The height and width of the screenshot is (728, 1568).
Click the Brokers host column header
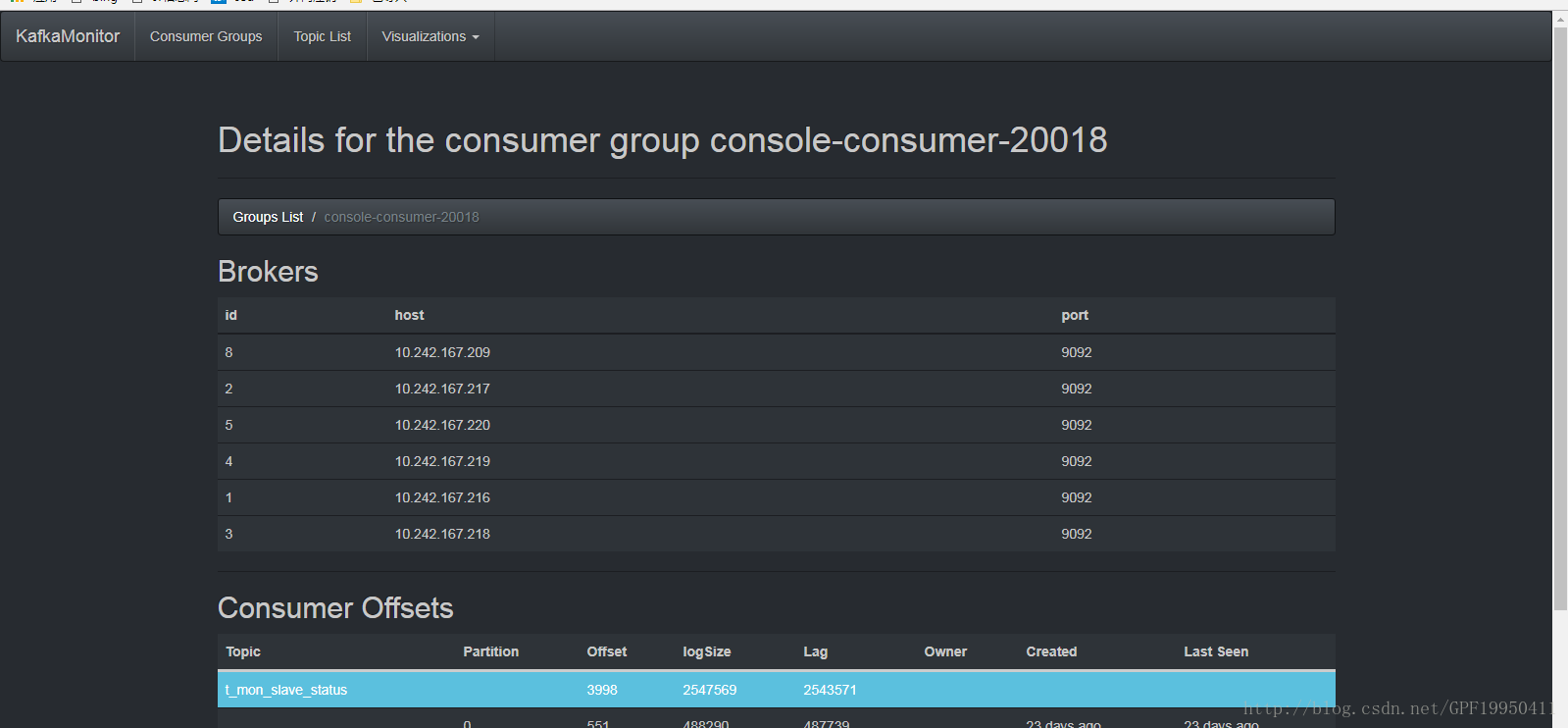[x=409, y=315]
